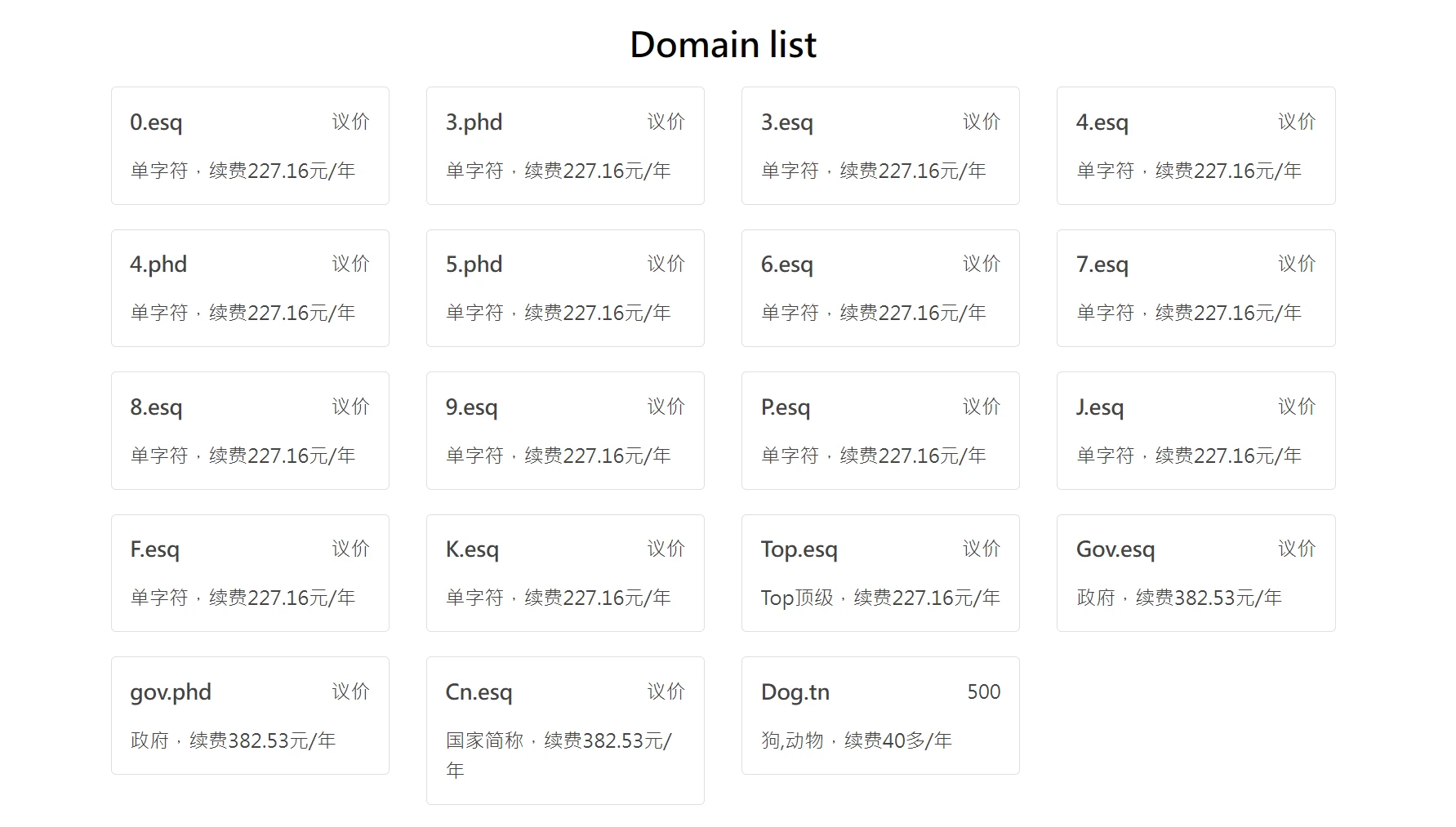1456x827 pixels.
Task: Open the 4.esq domain card
Action: click(x=1196, y=146)
